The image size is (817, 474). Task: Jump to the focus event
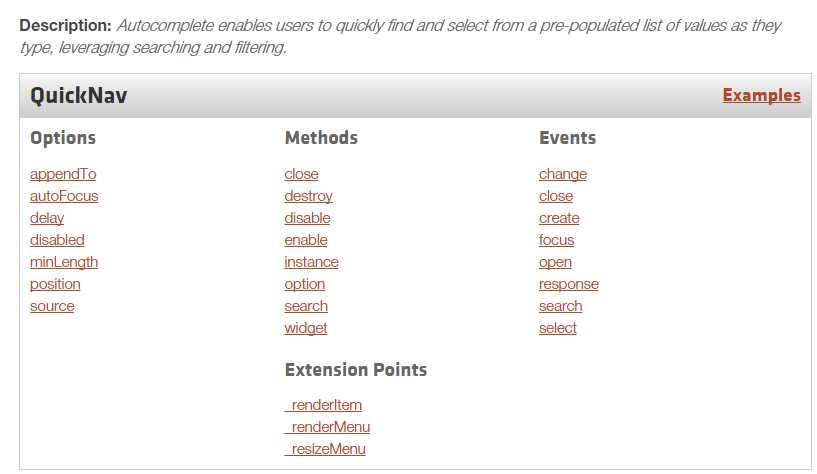click(556, 240)
